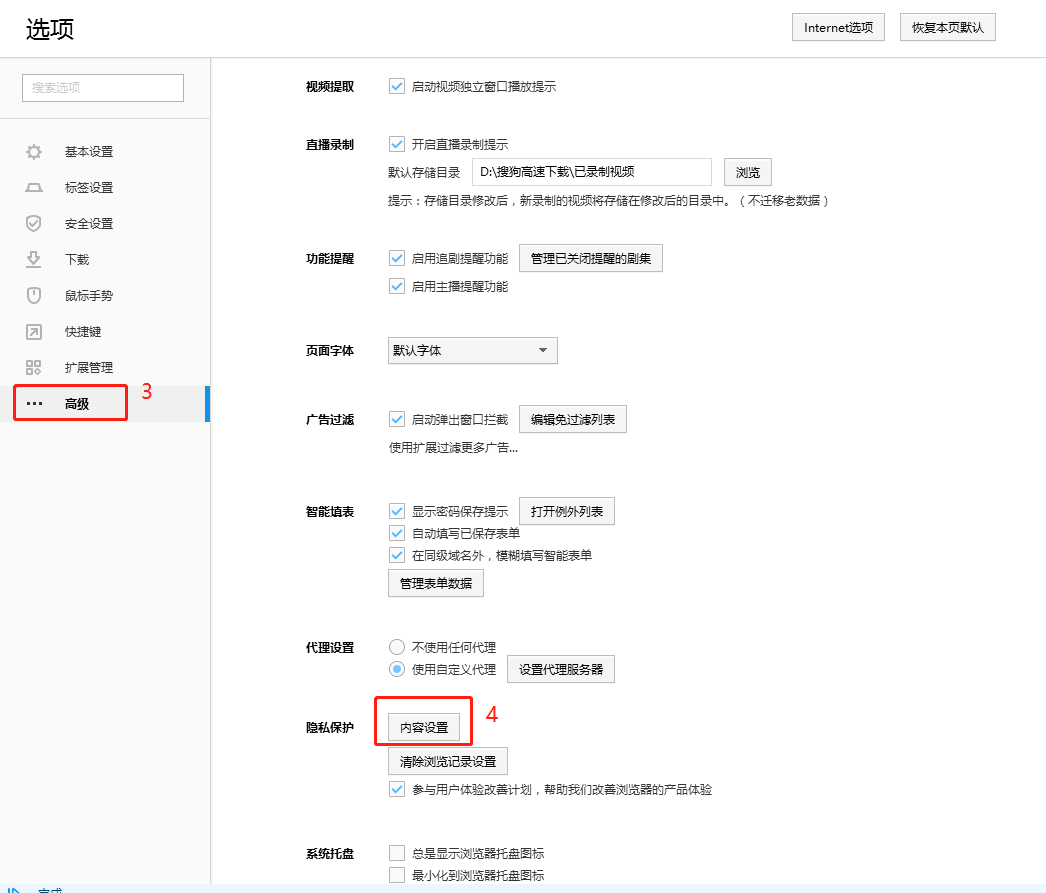
Task: Click the gear icon for 基本设置
Action: pyautogui.click(x=34, y=152)
